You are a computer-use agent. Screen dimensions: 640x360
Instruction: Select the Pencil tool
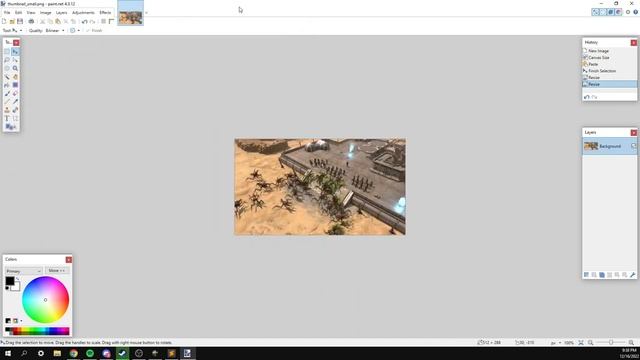click(7, 102)
